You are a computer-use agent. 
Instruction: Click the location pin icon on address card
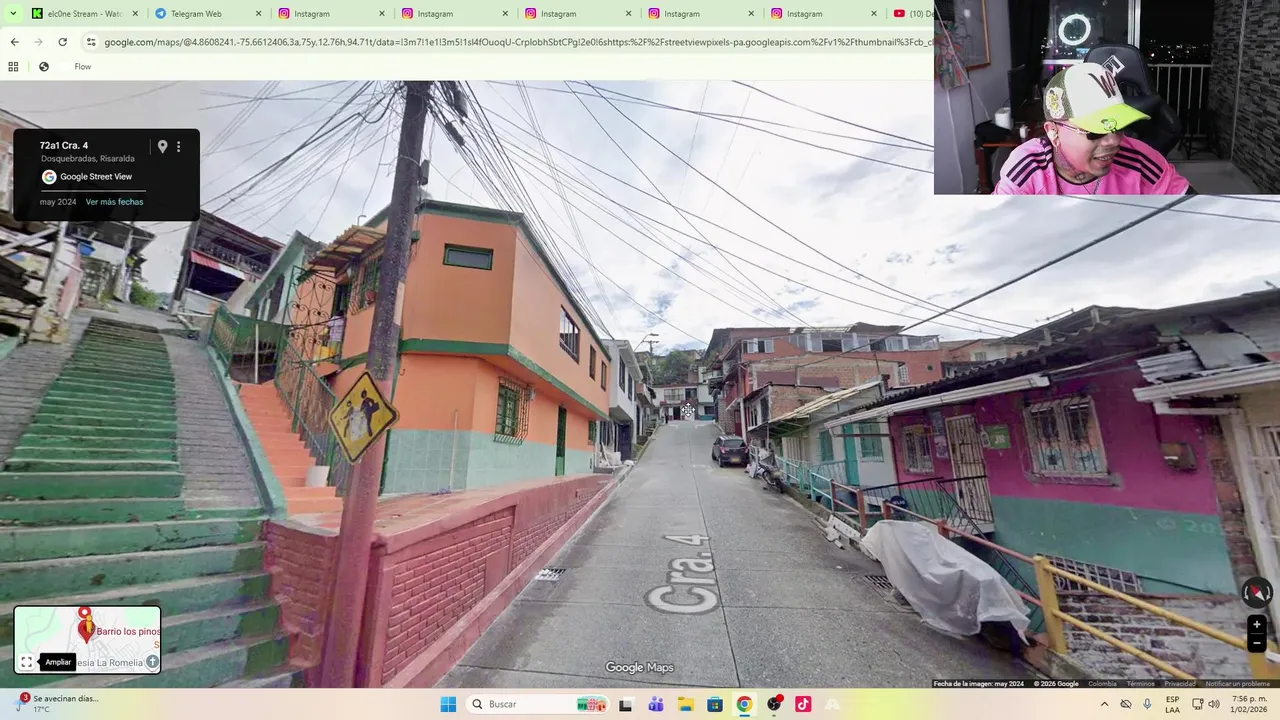coord(162,146)
